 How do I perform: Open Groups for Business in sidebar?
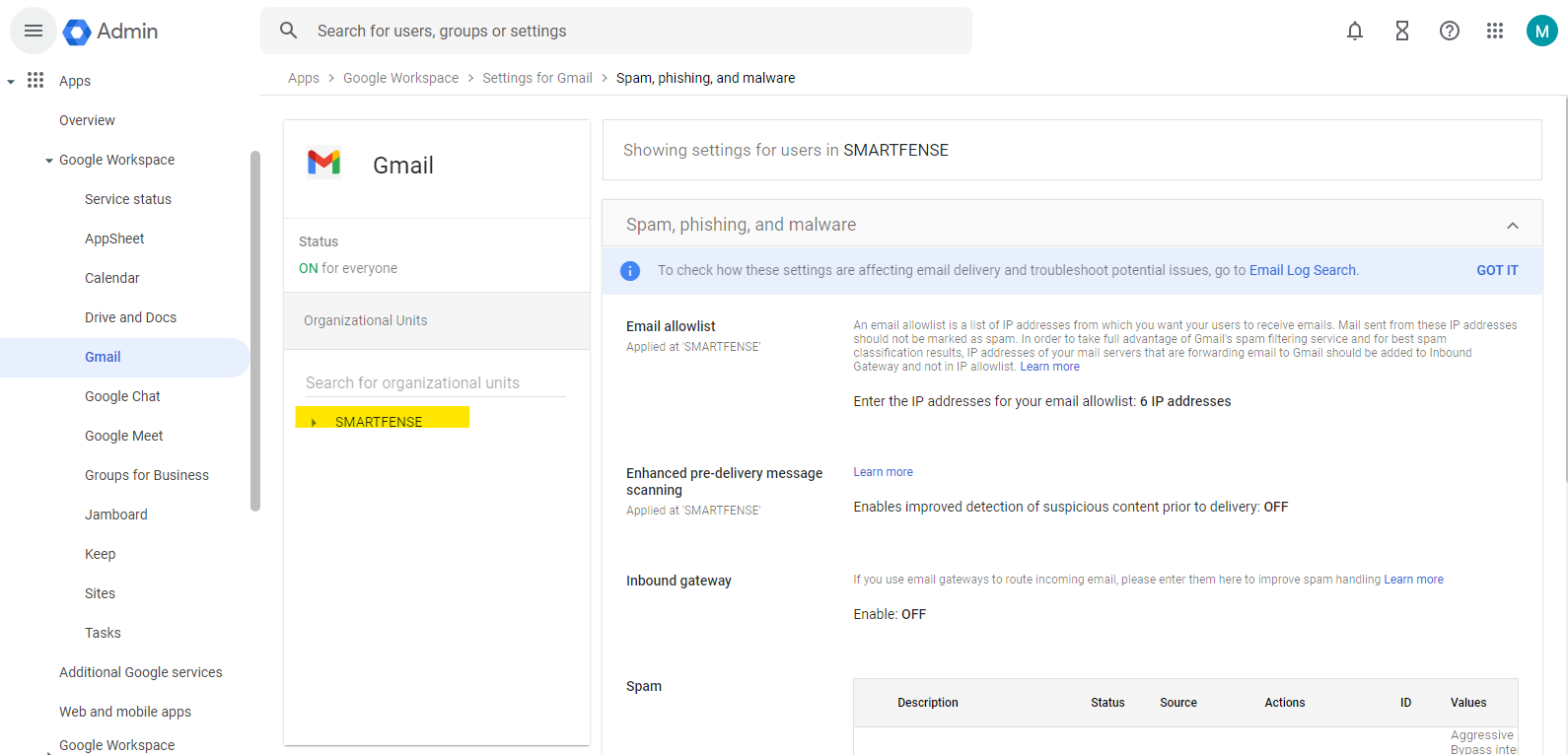point(147,475)
